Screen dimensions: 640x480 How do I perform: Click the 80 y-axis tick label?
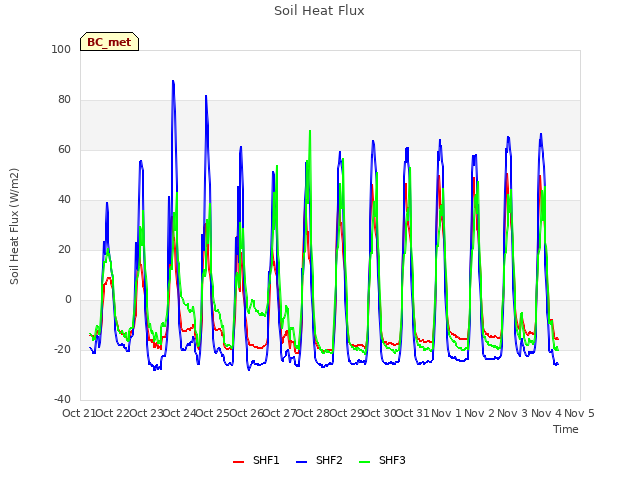(x=64, y=100)
